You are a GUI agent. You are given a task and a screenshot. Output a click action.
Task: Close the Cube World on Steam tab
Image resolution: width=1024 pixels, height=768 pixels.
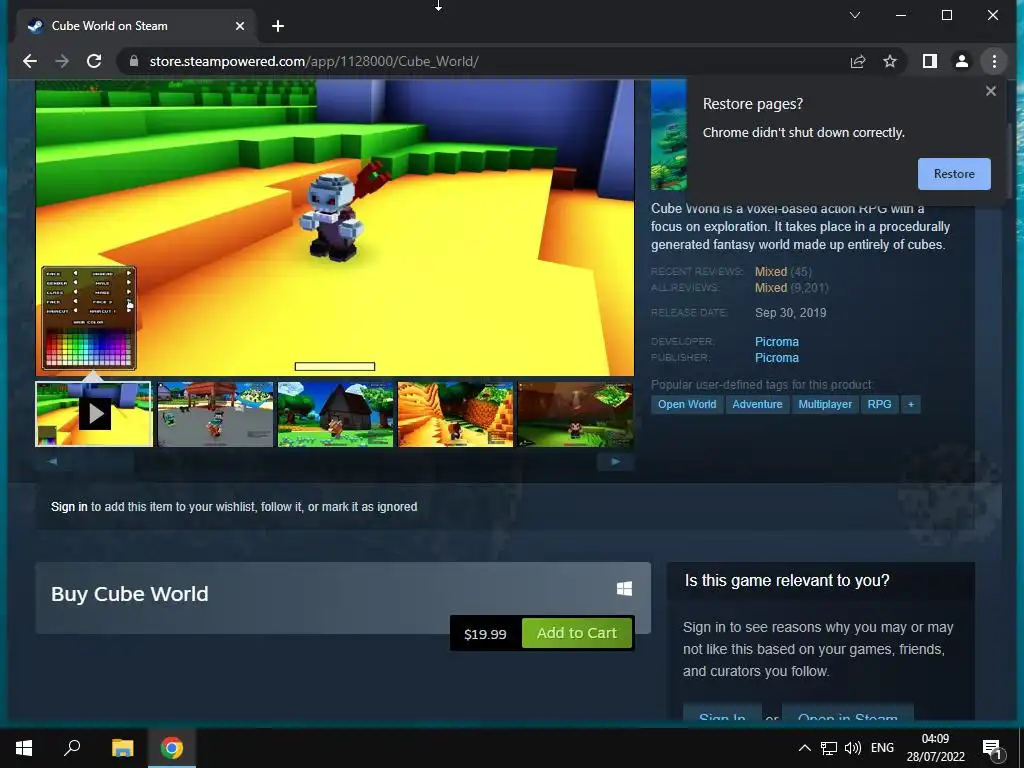240,26
